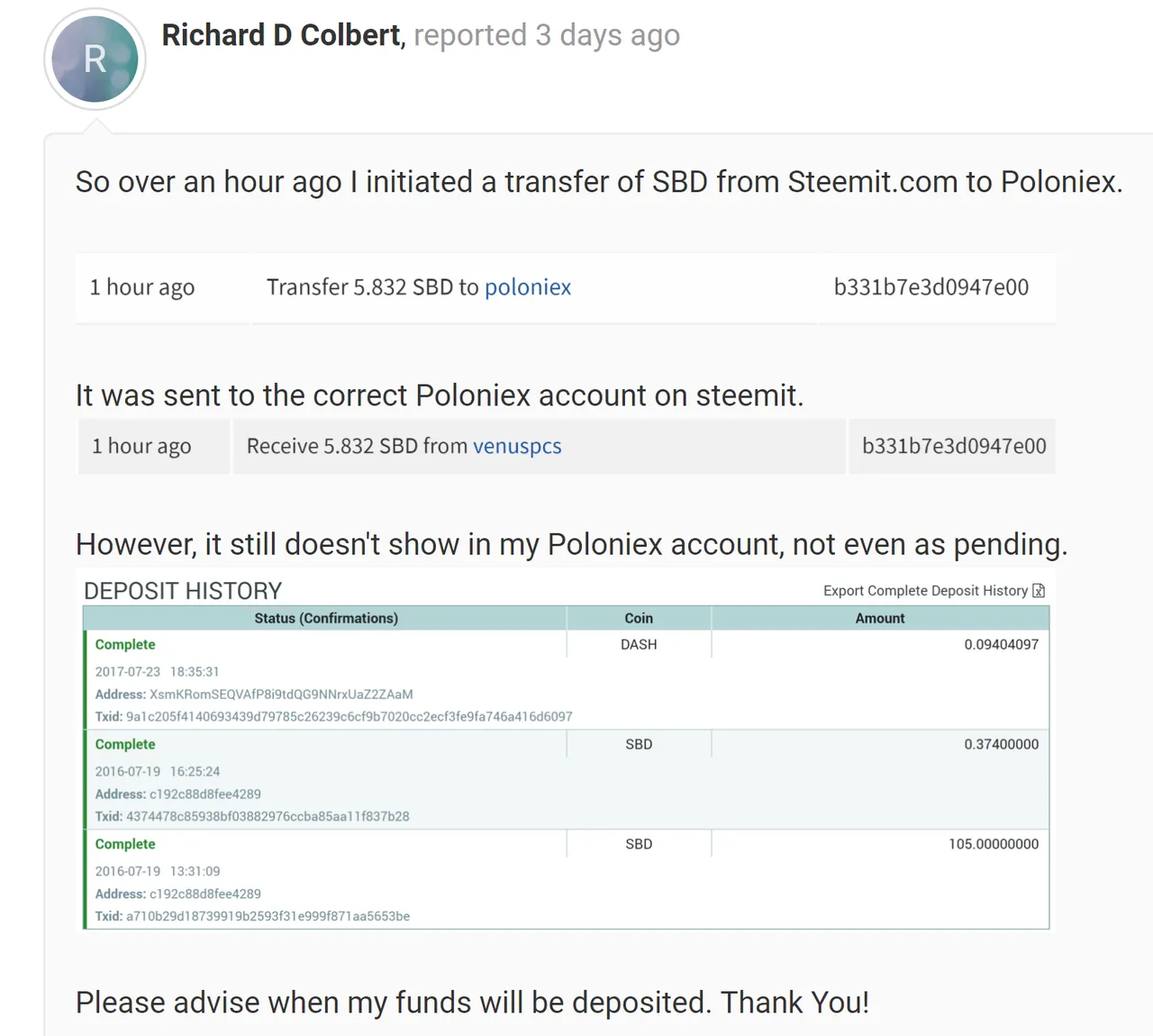Click the Txid of 105 SBD deposit

[x=268, y=916]
